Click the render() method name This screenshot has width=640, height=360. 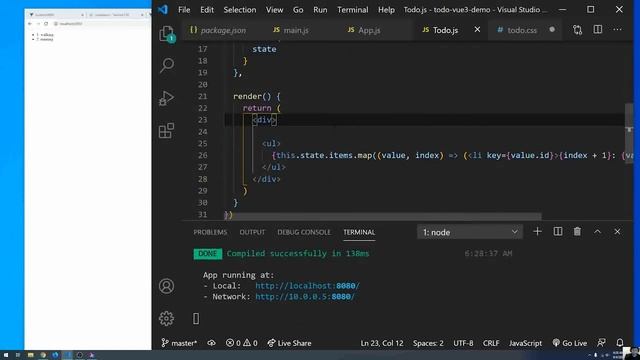click(247, 97)
